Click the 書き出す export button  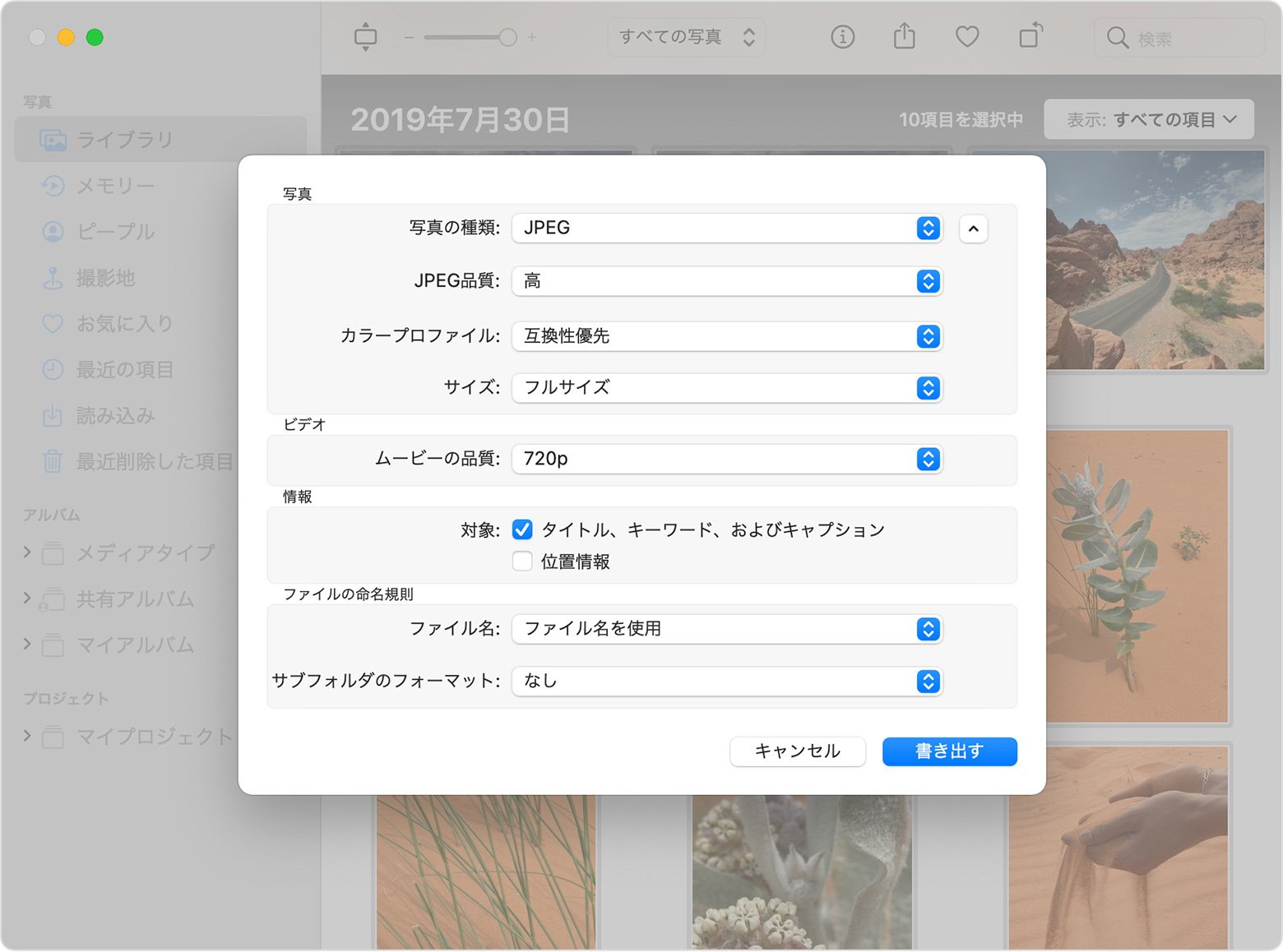tap(949, 751)
